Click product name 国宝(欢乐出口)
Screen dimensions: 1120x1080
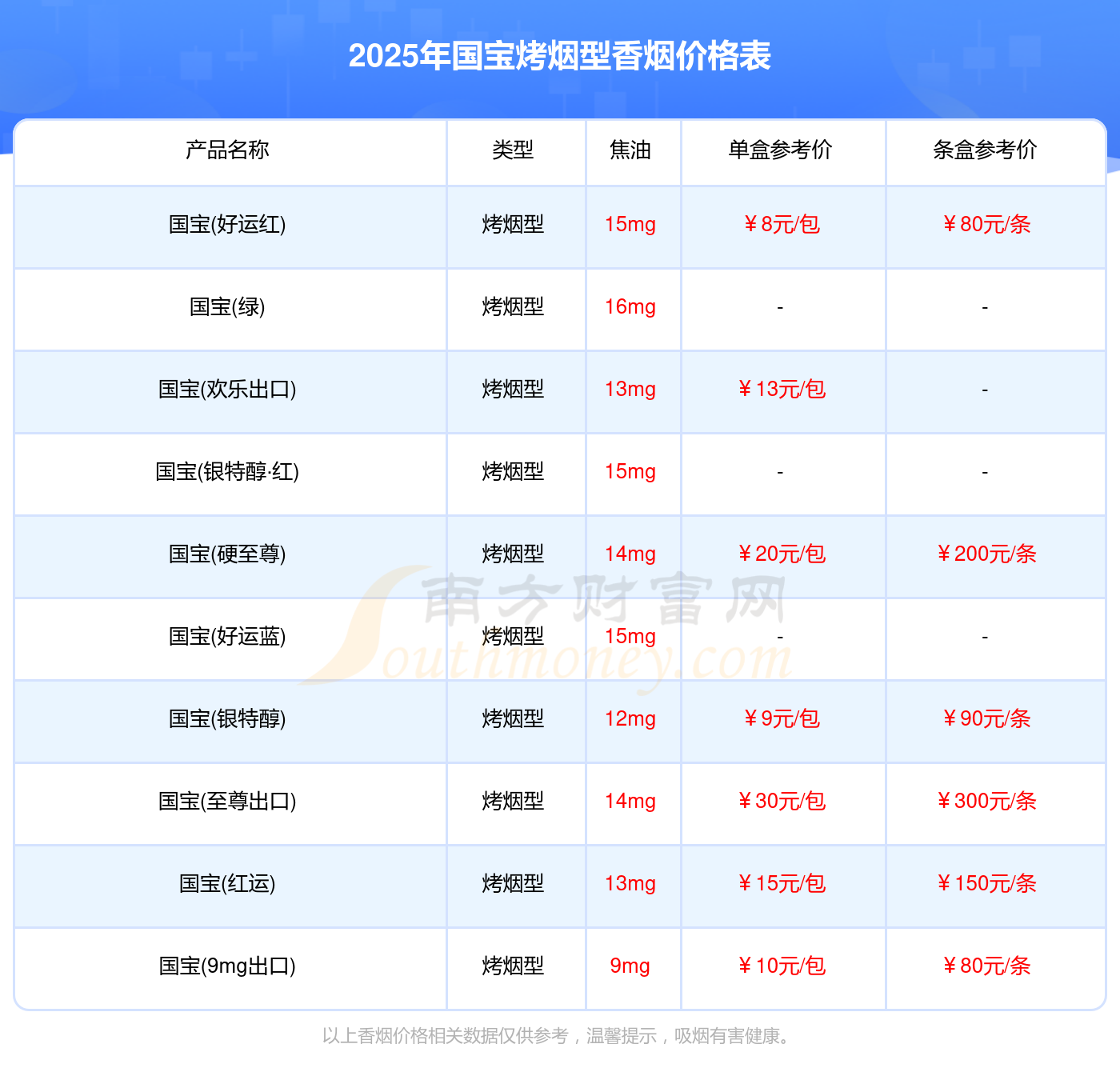click(x=227, y=390)
